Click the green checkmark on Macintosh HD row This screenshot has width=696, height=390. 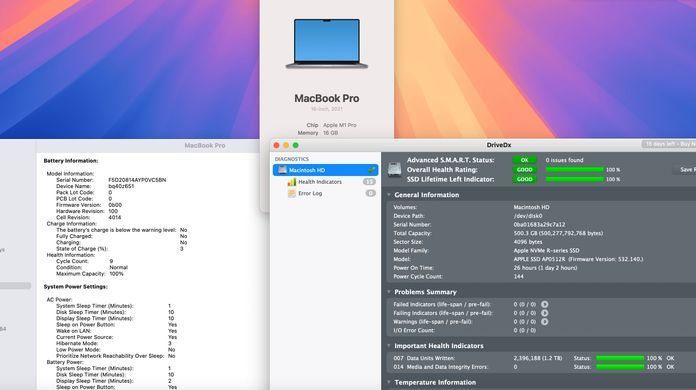click(371, 170)
